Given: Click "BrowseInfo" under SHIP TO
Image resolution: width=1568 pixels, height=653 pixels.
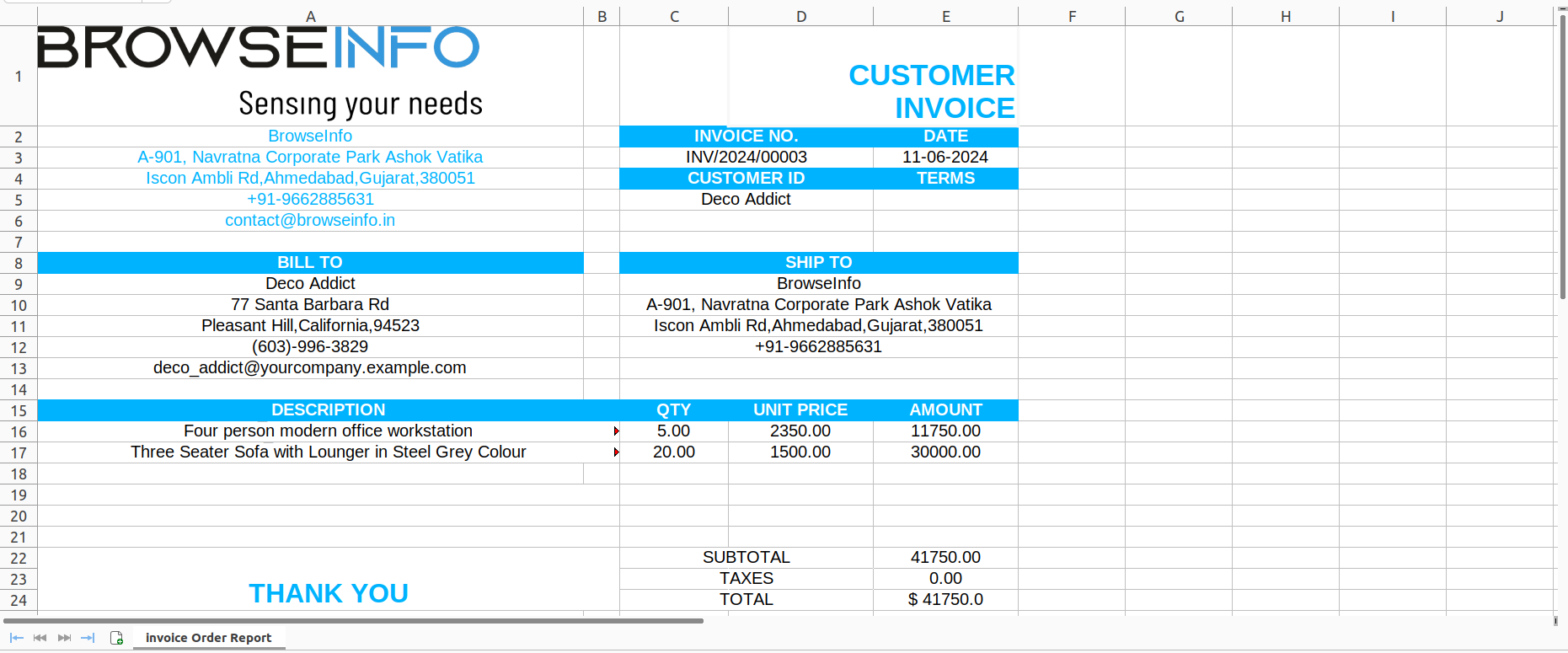Looking at the screenshot, I should coord(819,284).
